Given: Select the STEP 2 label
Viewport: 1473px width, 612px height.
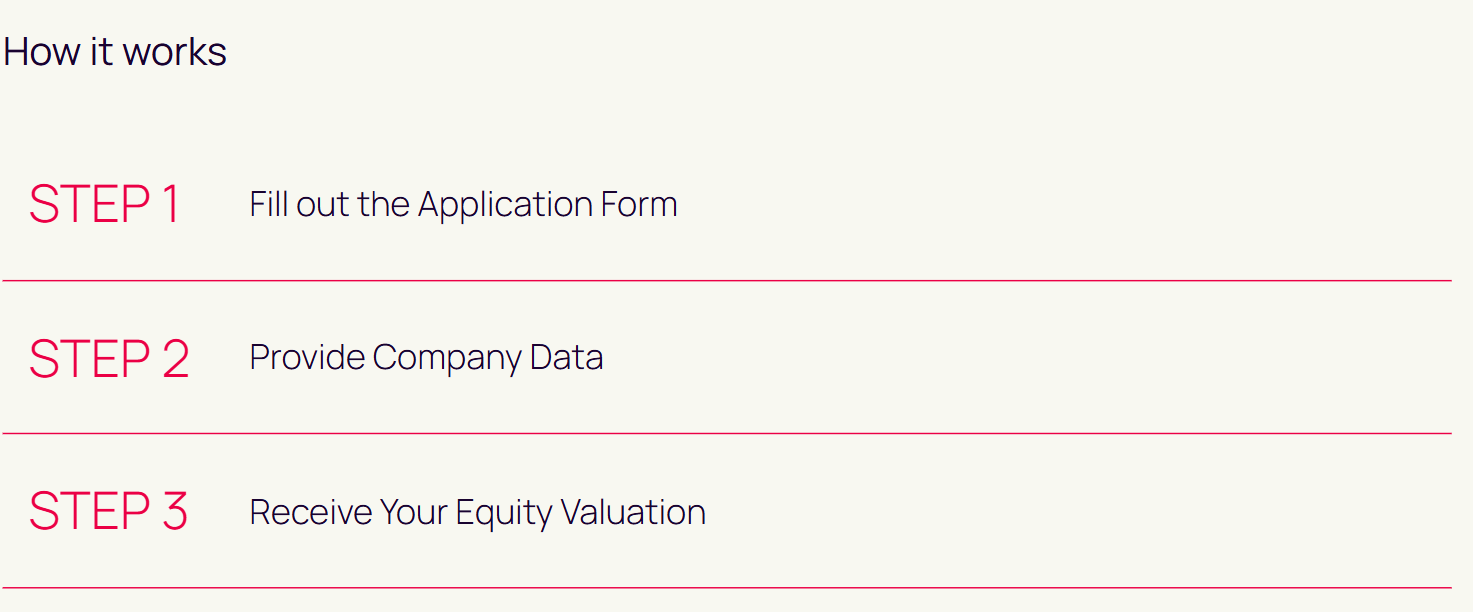Looking at the screenshot, I should 109,359.
